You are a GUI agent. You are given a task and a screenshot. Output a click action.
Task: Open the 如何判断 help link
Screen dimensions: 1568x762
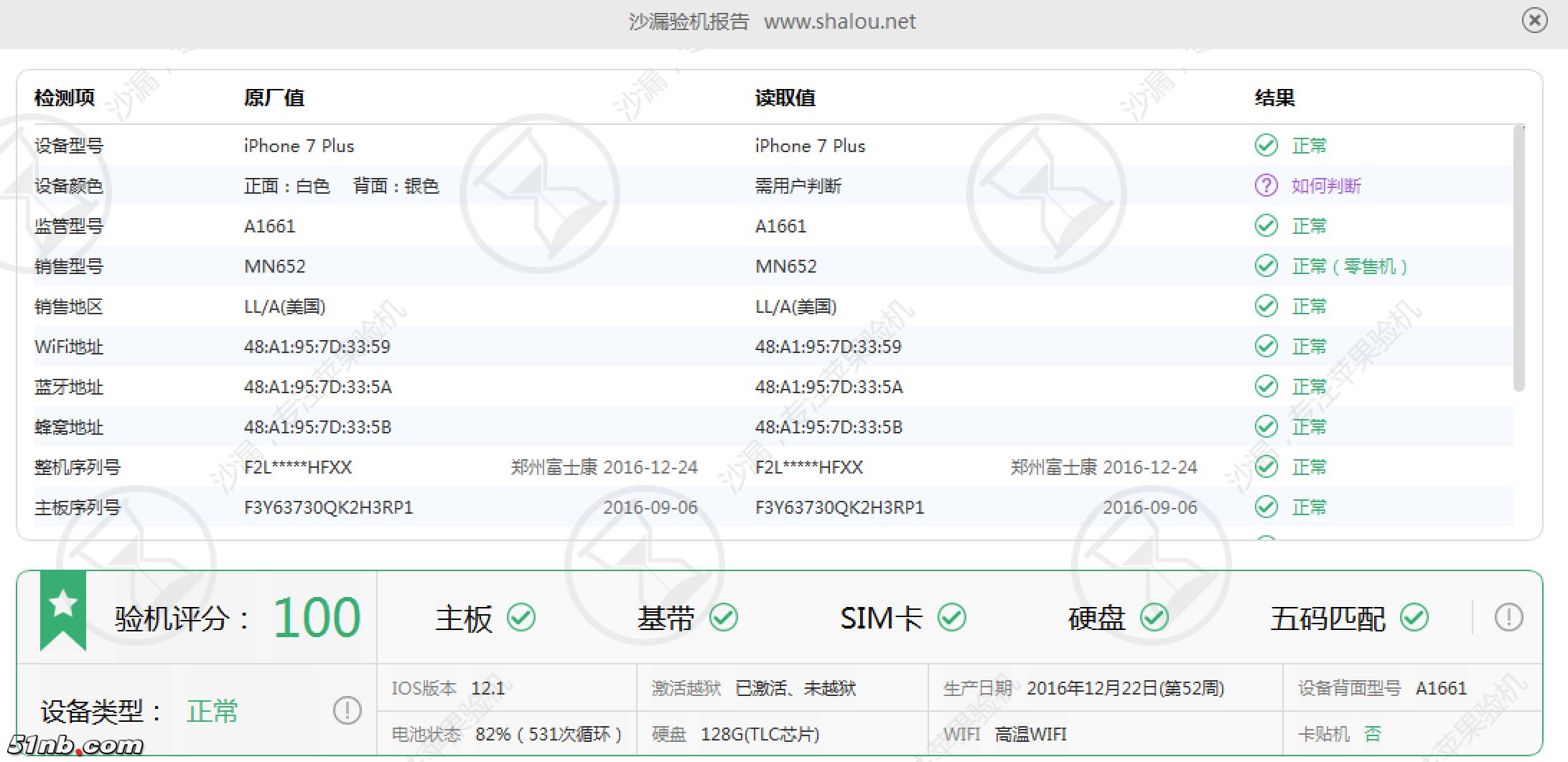pos(1326,186)
